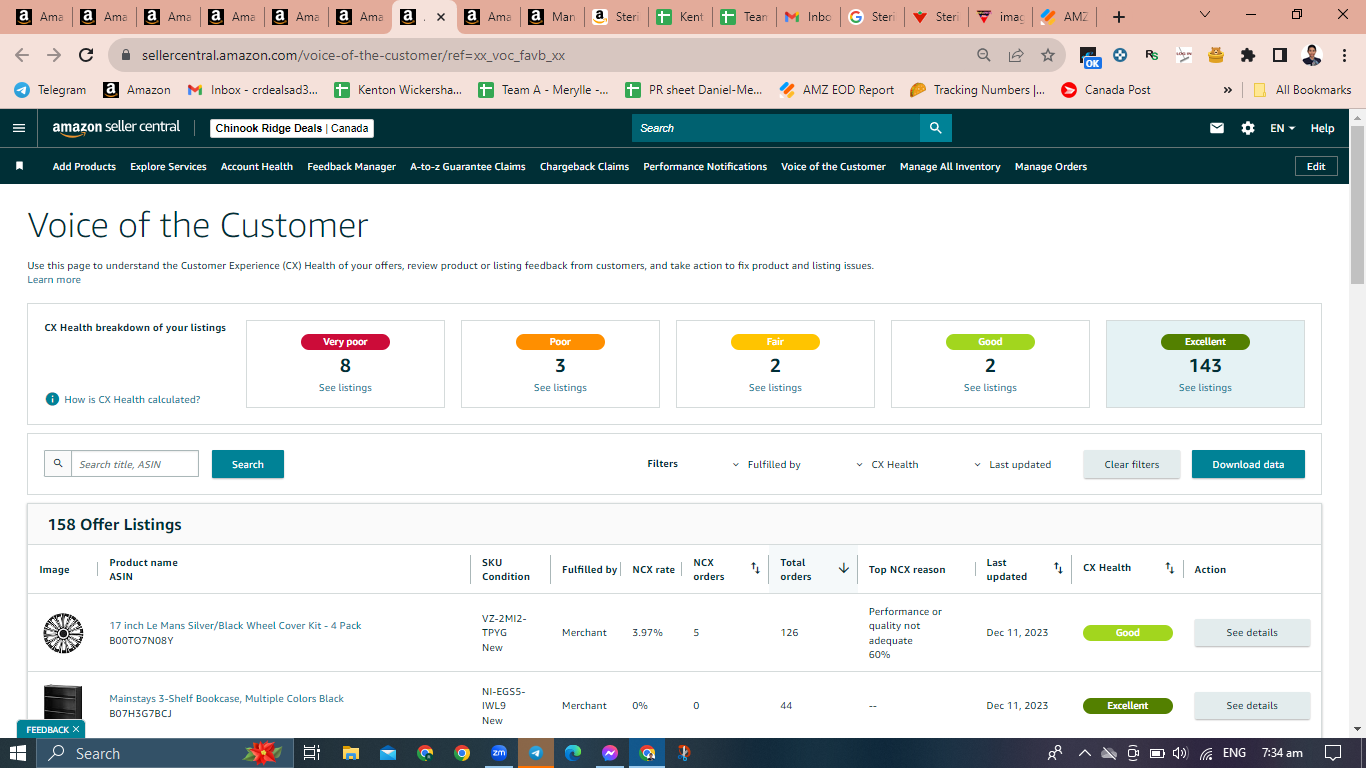See listings under Very poor
The height and width of the screenshot is (768, 1366).
click(x=345, y=387)
